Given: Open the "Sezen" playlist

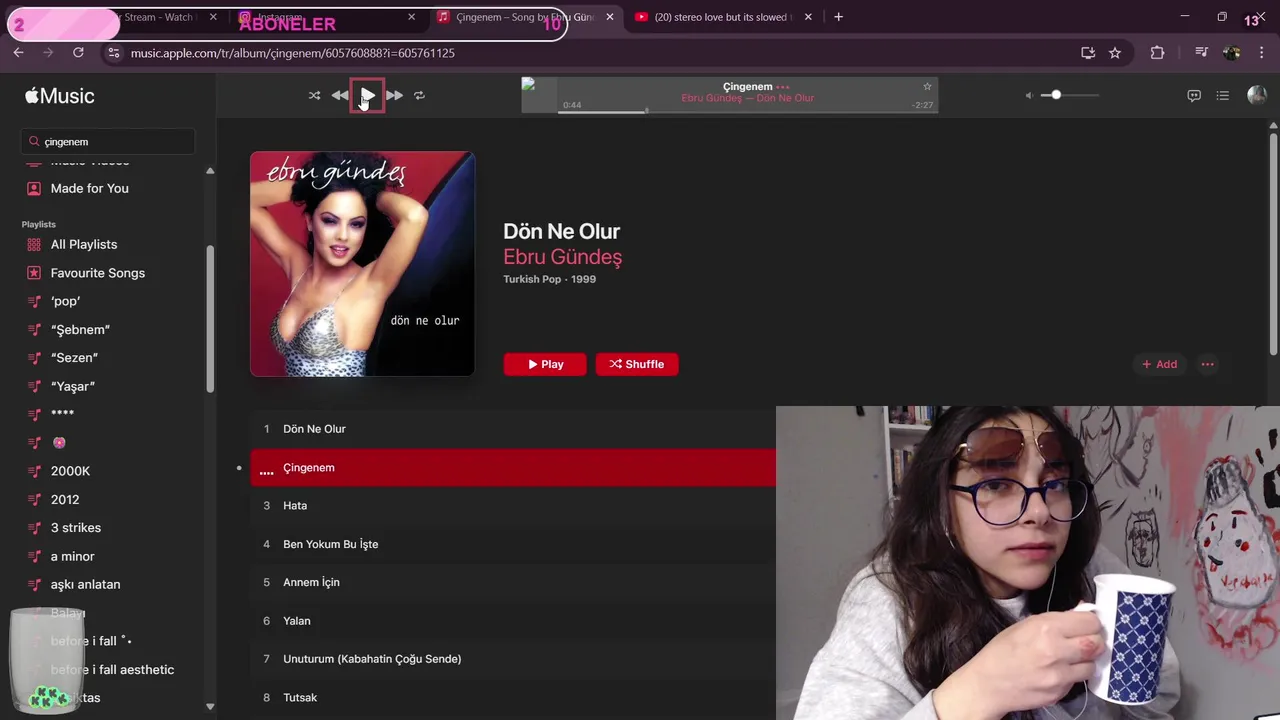Looking at the screenshot, I should pos(74,358).
